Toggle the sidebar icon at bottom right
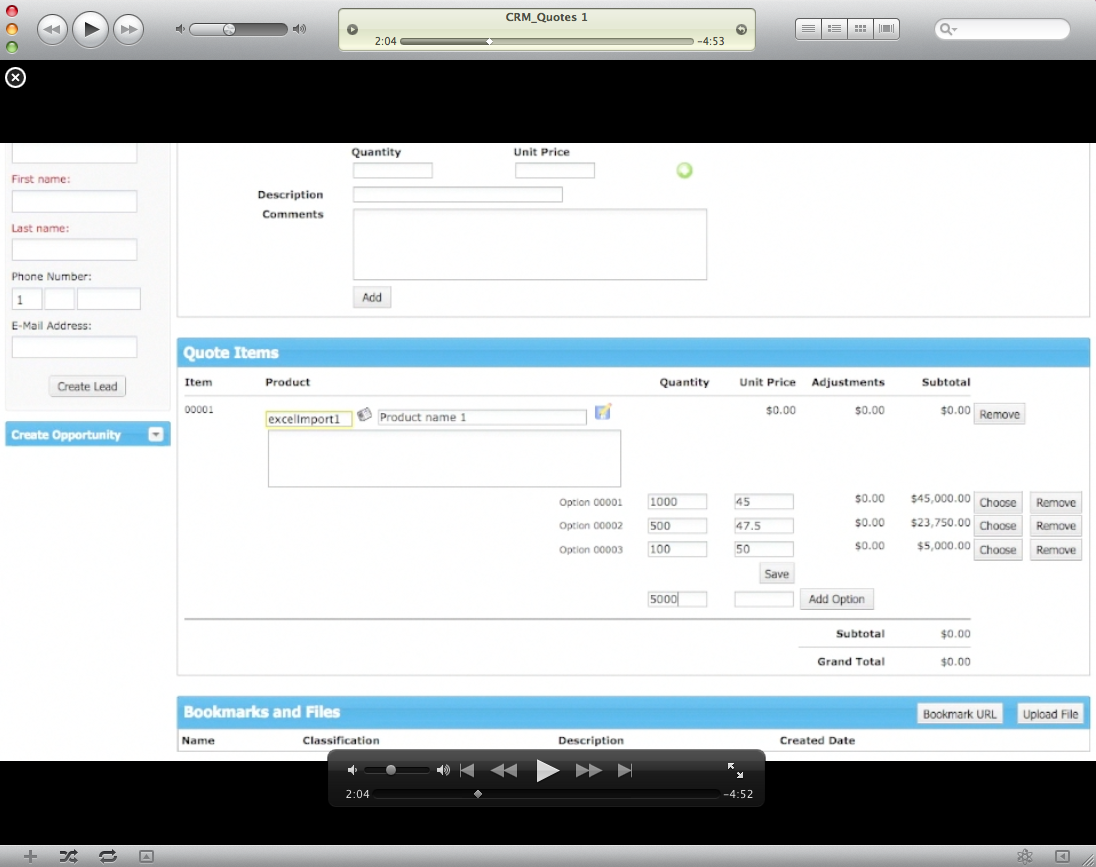This screenshot has height=867, width=1096. (1062, 856)
